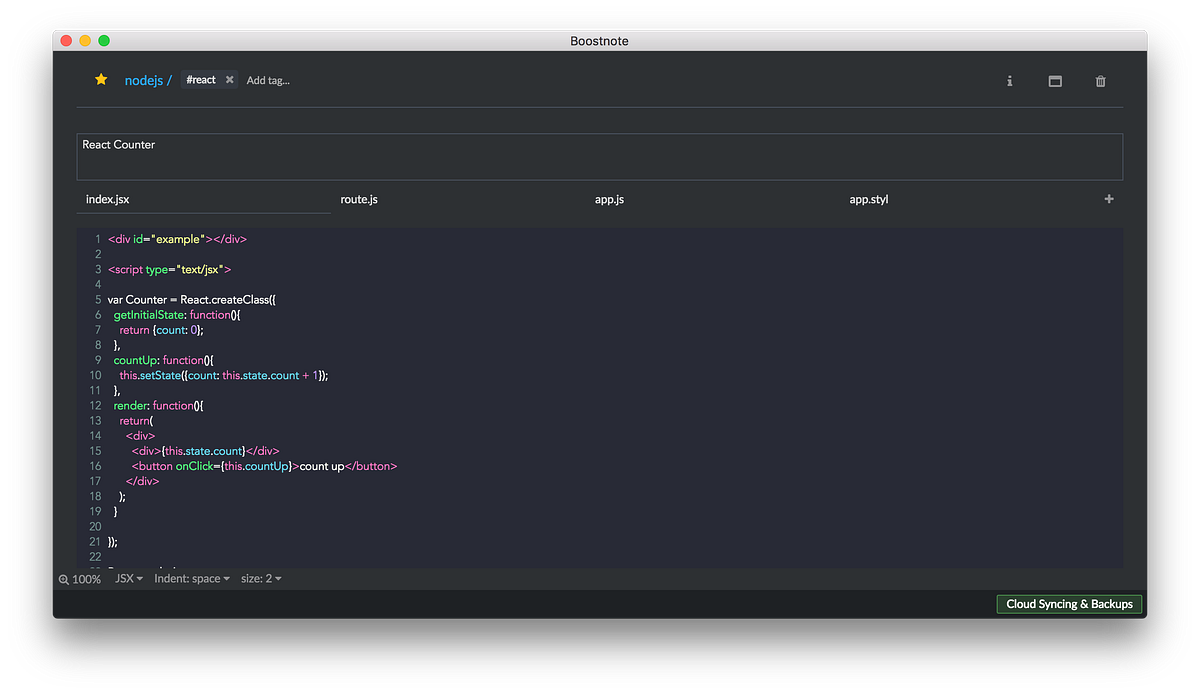
Task: Delete note with the trash icon
Action: pos(1101,81)
